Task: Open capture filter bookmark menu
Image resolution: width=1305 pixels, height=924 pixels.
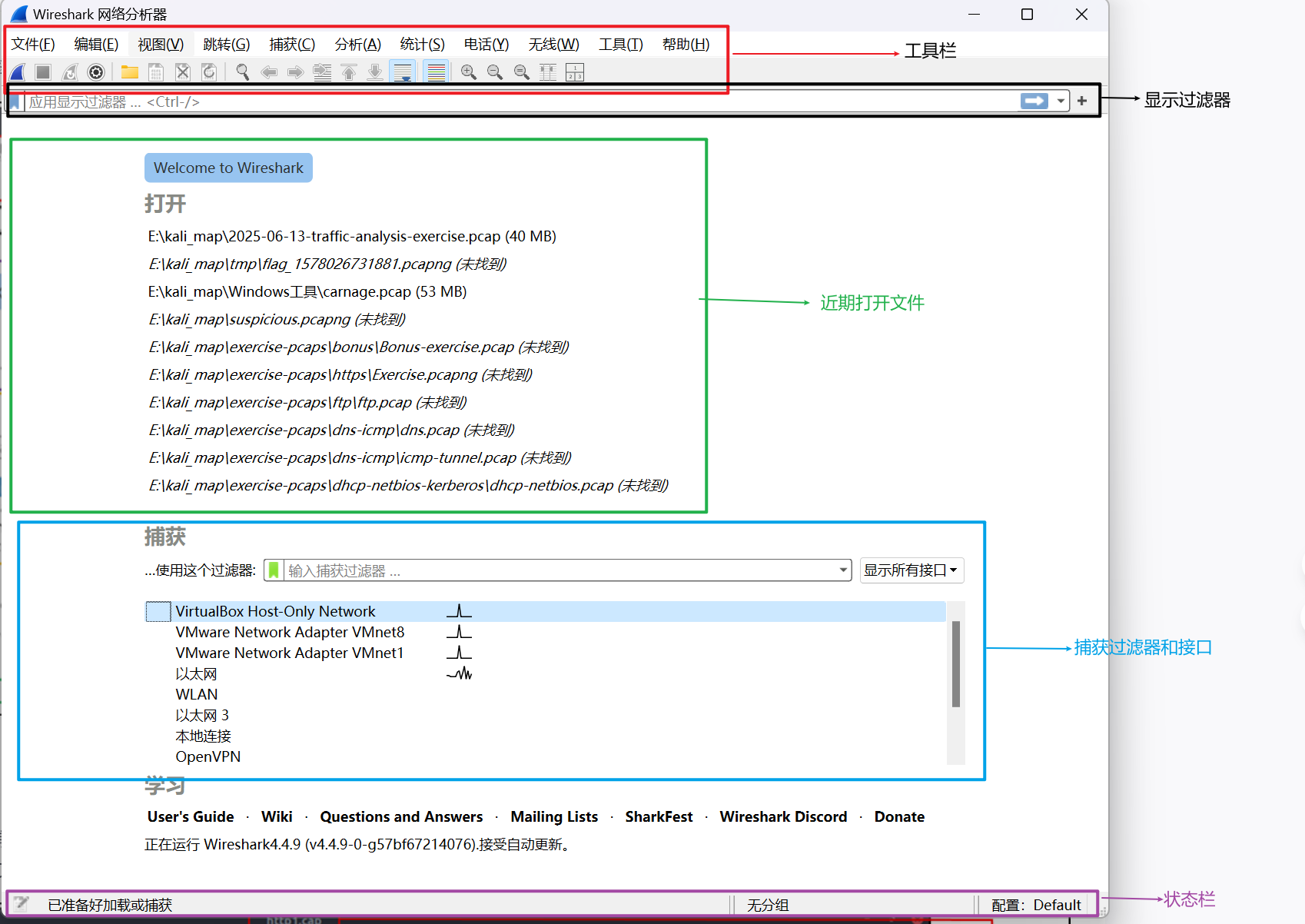Action: tap(274, 570)
